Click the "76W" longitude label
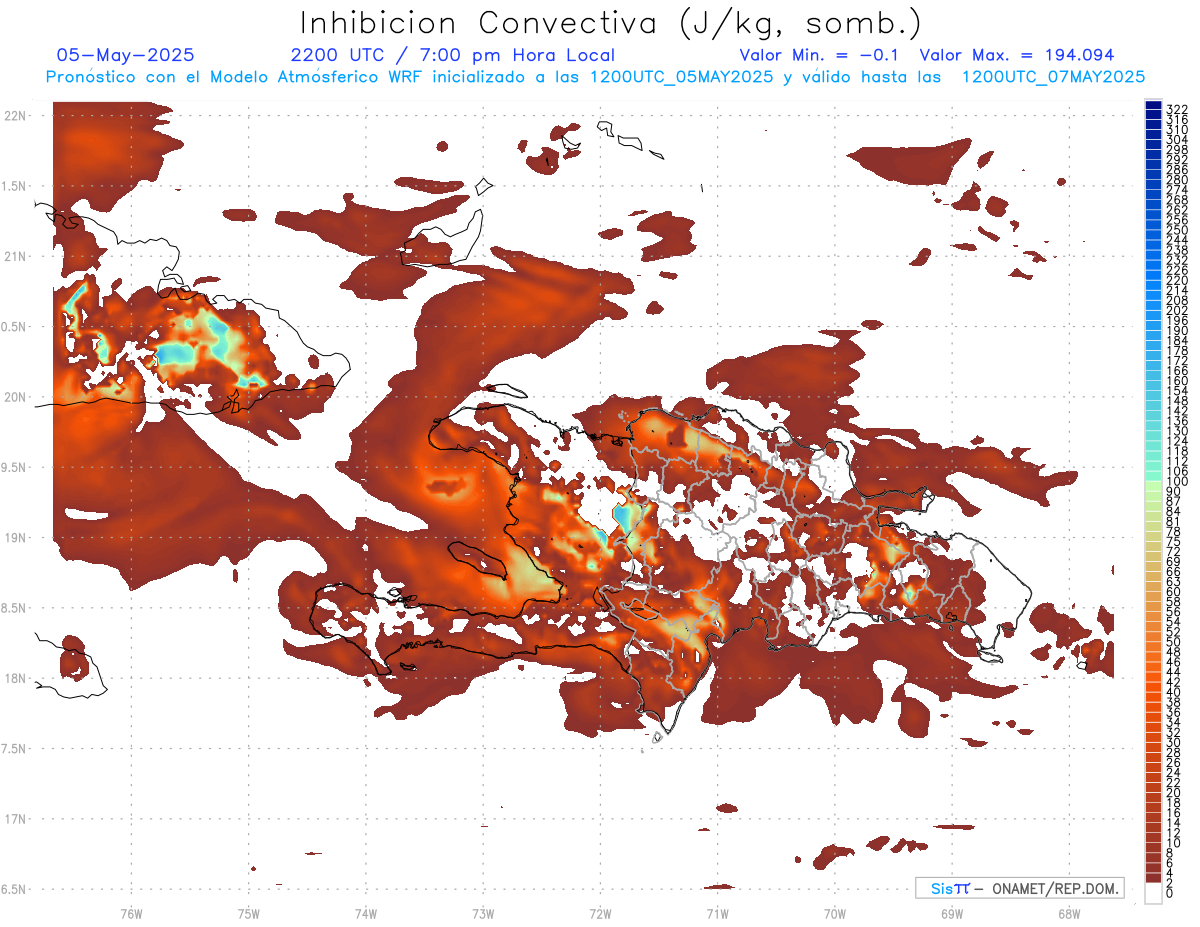Viewport: 1200px width, 927px height. [x=131, y=913]
